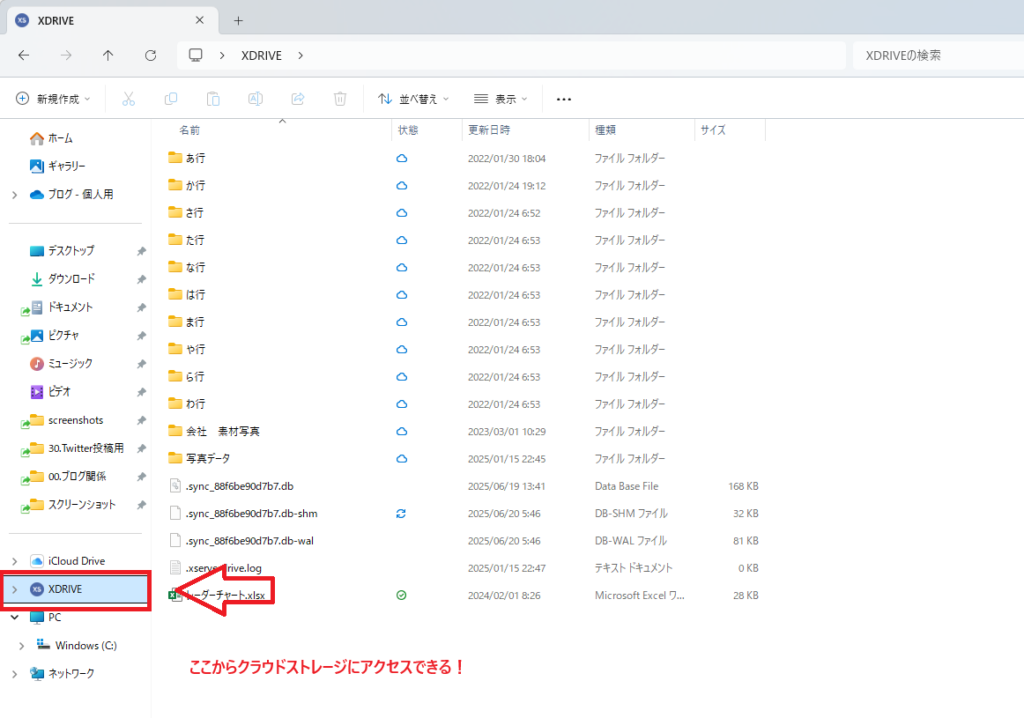
Task: Open ギャラリー in the sidebar
Action: pyautogui.click(x=57, y=166)
